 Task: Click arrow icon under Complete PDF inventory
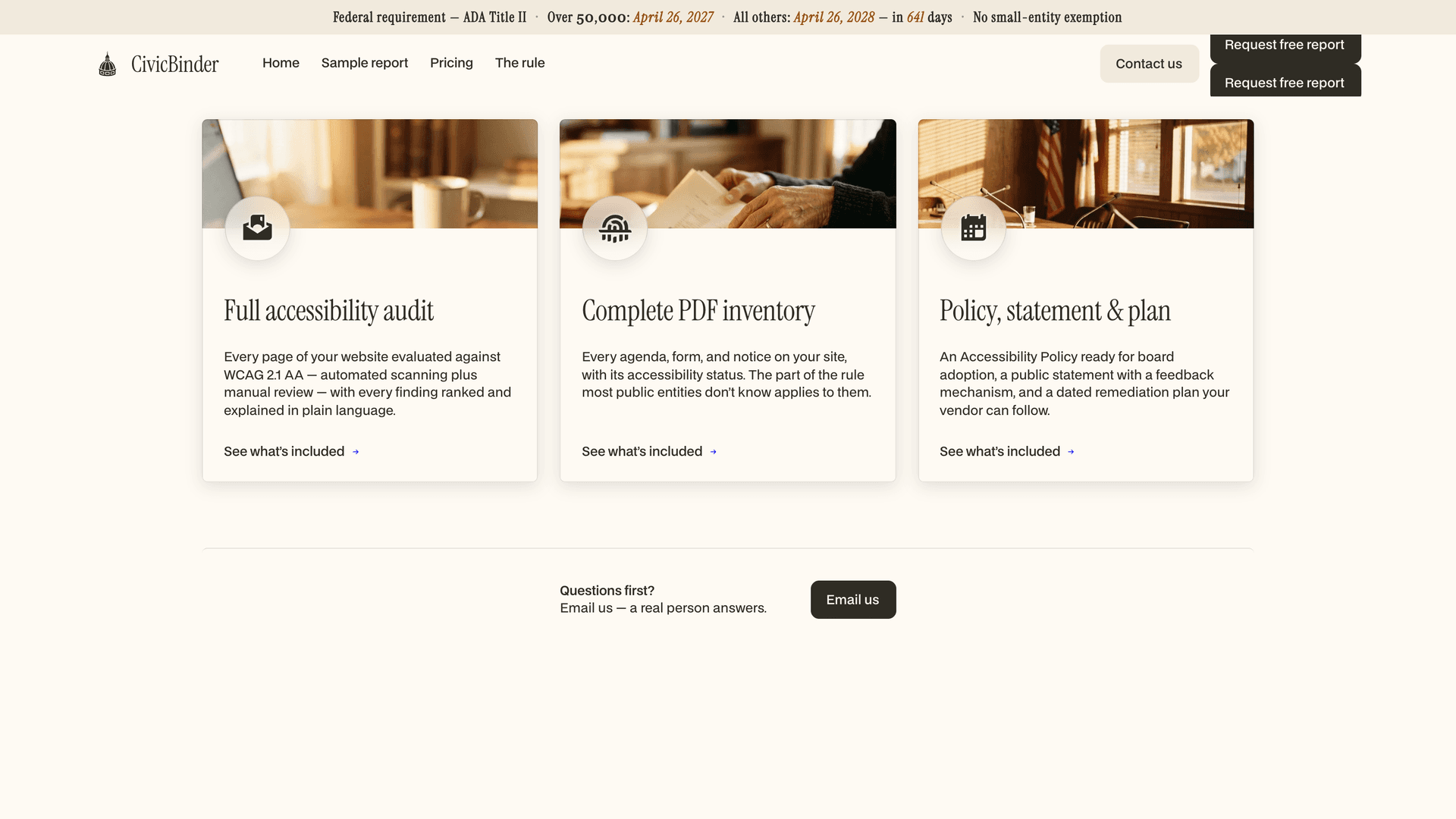[714, 452]
